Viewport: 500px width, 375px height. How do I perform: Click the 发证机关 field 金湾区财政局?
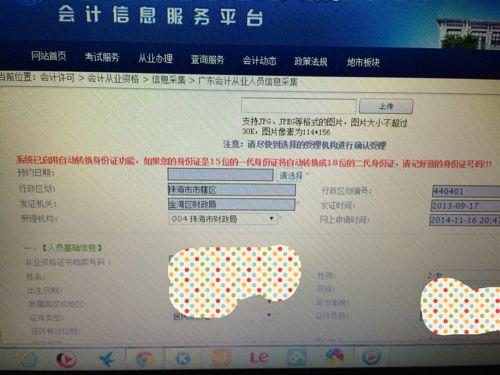coord(231,204)
